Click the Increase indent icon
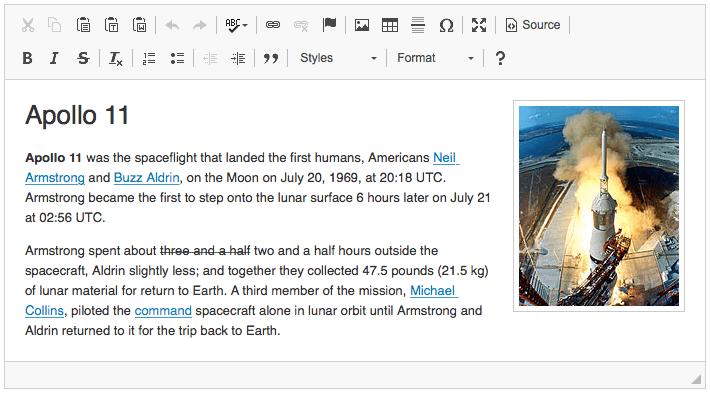Image resolution: width=710 pixels, height=393 pixels. [x=238, y=58]
